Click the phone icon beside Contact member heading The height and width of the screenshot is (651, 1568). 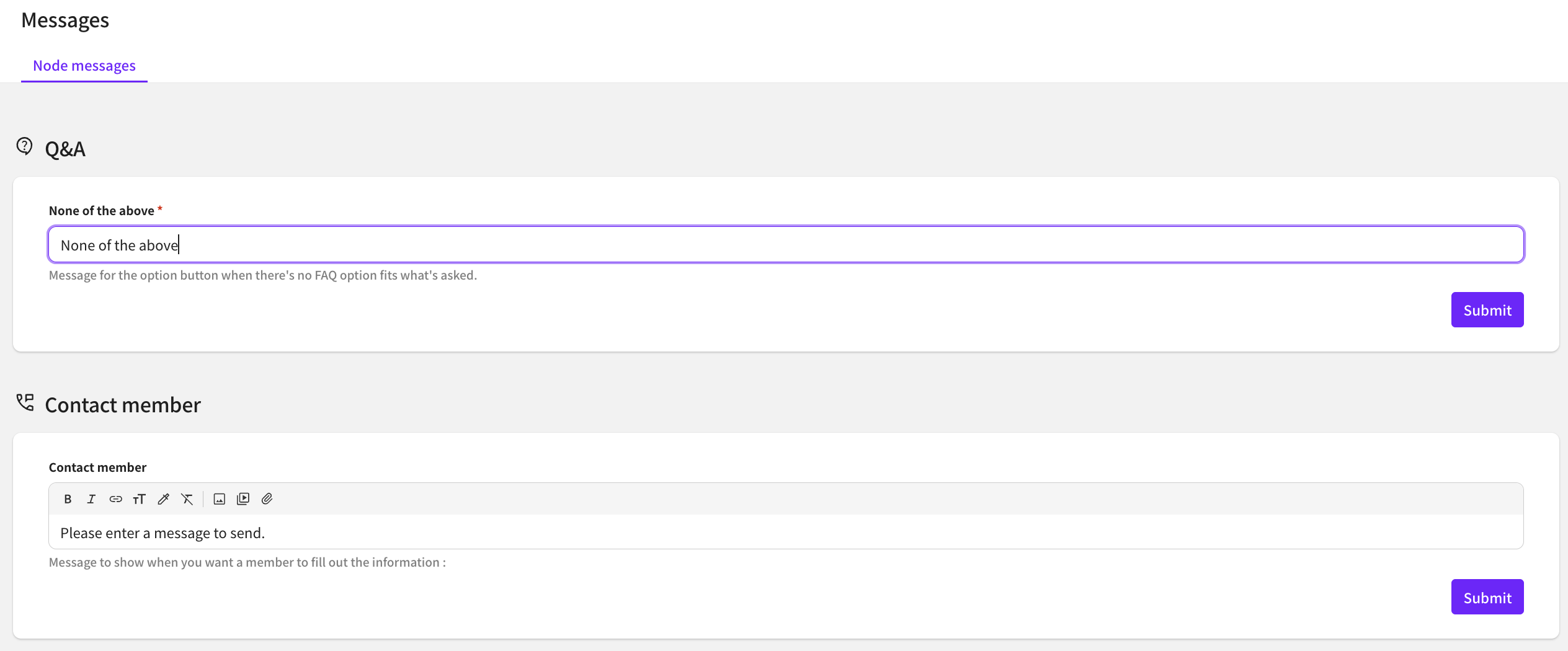tap(25, 402)
